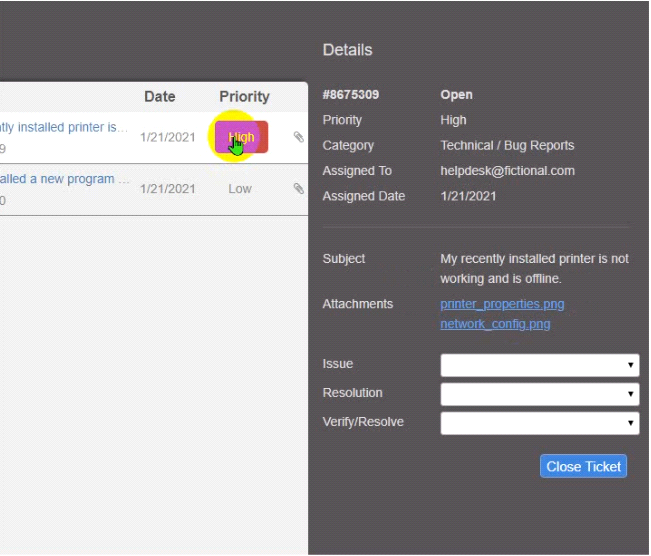Click the Issue dropdown arrow
The image size is (651, 556).
click(630, 365)
